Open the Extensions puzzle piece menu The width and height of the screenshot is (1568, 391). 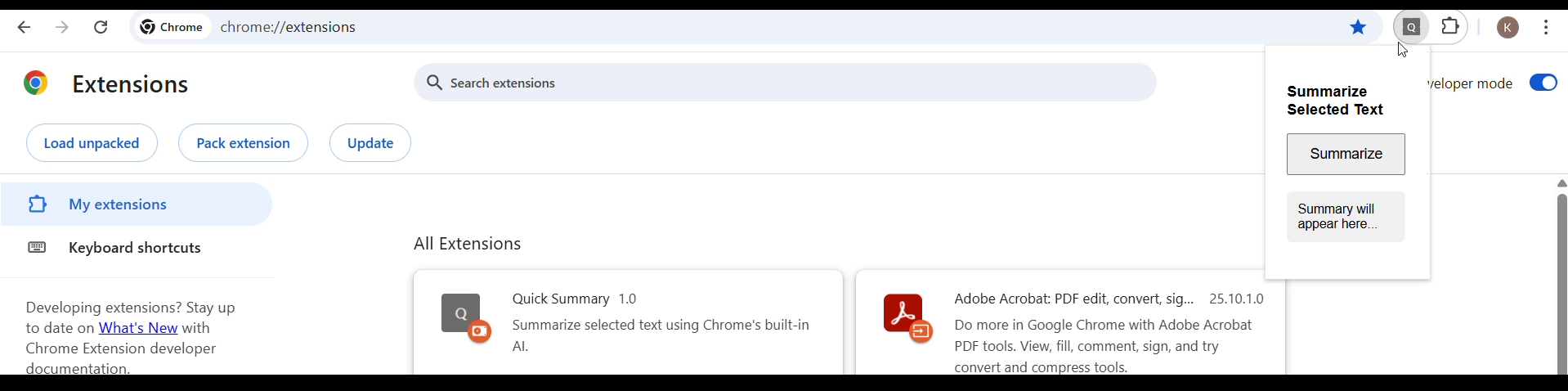[x=1450, y=27]
